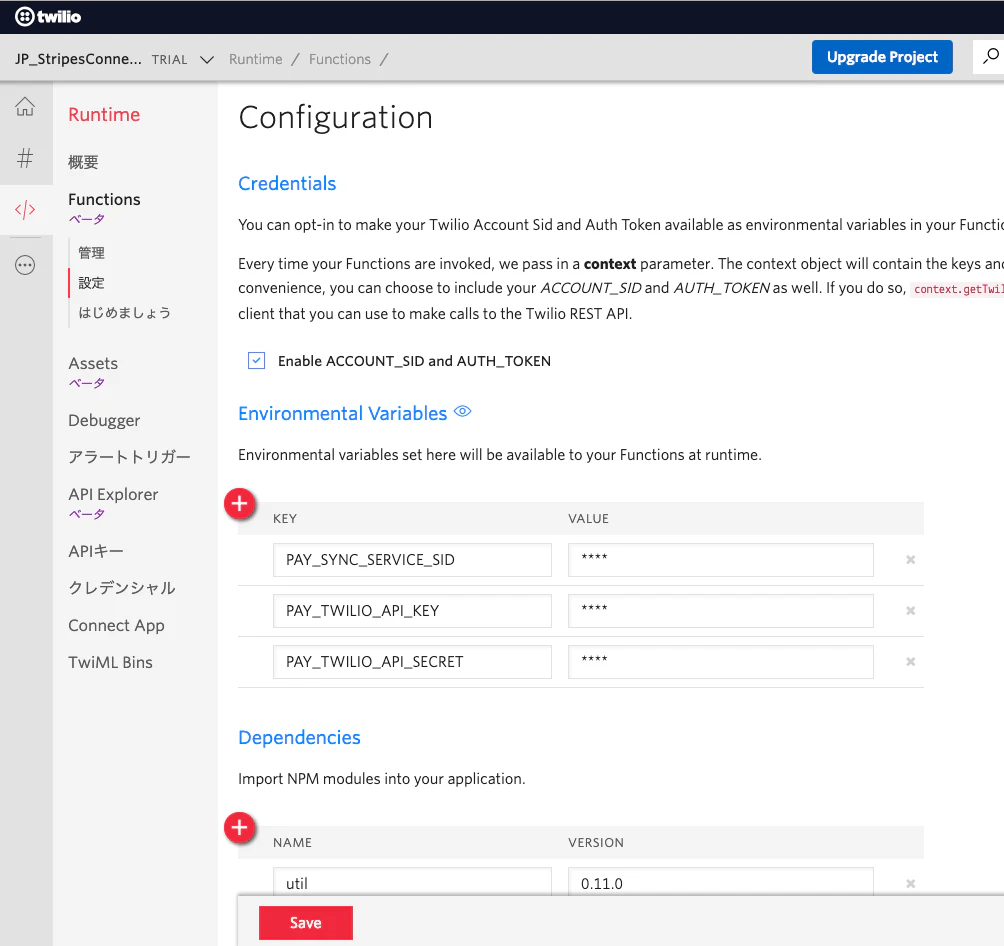Viewport: 1004px width, 946px height.
Task: Add a new environmental variable
Action: click(x=239, y=504)
